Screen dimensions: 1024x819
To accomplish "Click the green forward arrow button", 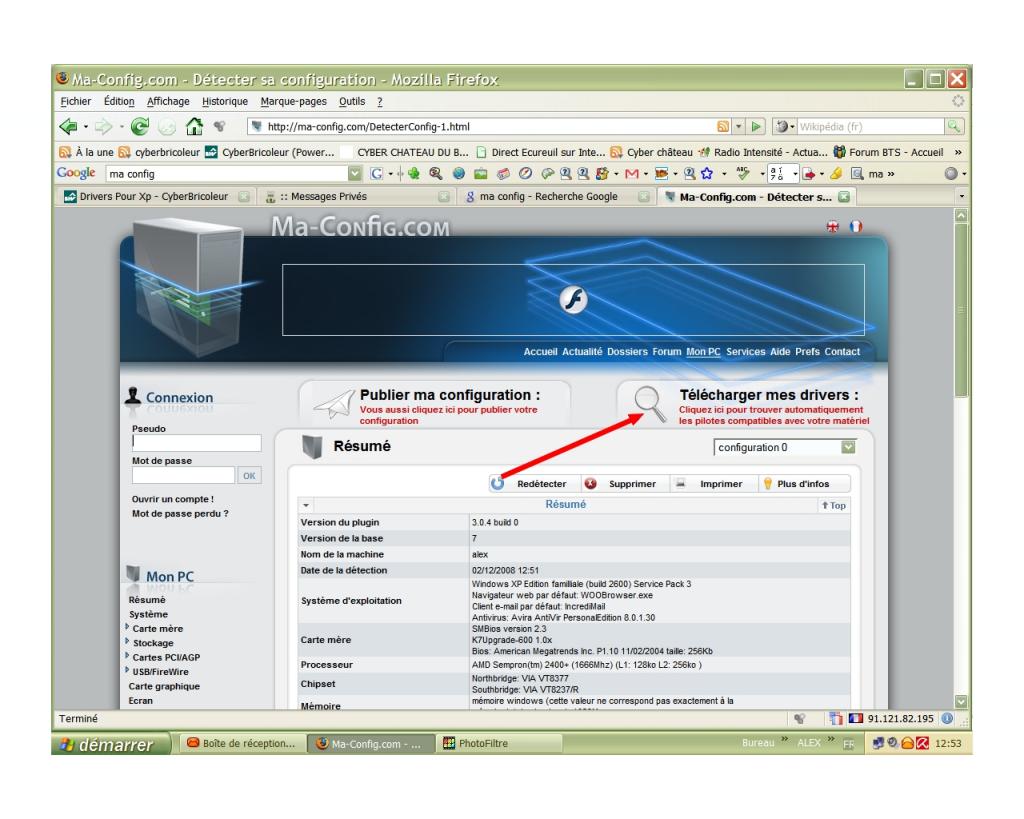I will tap(103, 126).
